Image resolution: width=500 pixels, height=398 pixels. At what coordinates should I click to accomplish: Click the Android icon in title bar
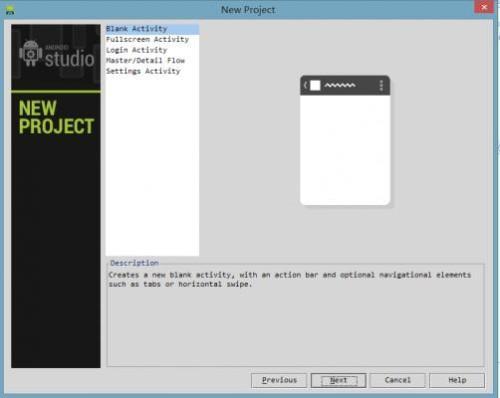(x=10, y=10)
